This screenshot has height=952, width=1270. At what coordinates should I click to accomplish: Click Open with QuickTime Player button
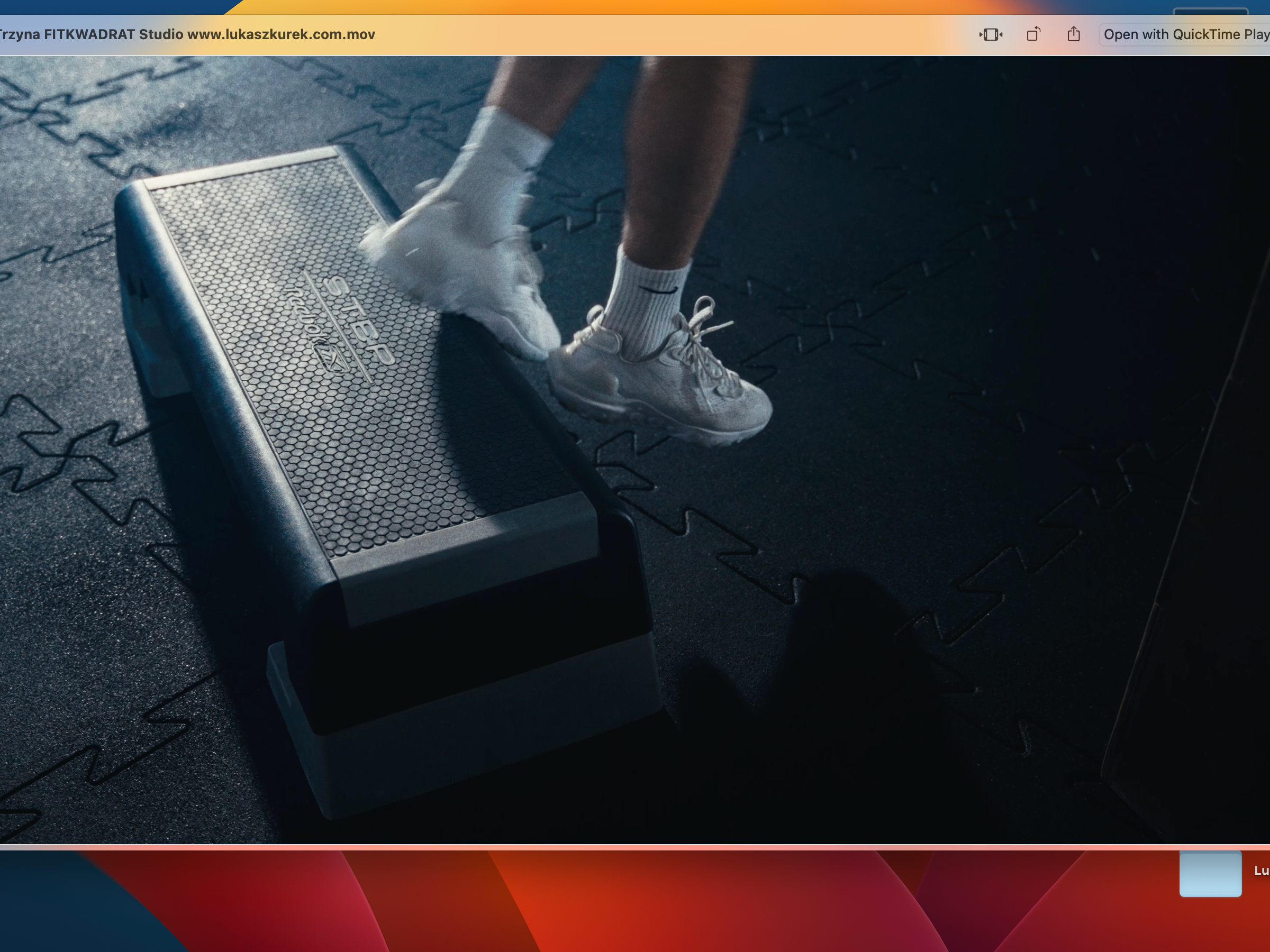tap(1185, 34)
